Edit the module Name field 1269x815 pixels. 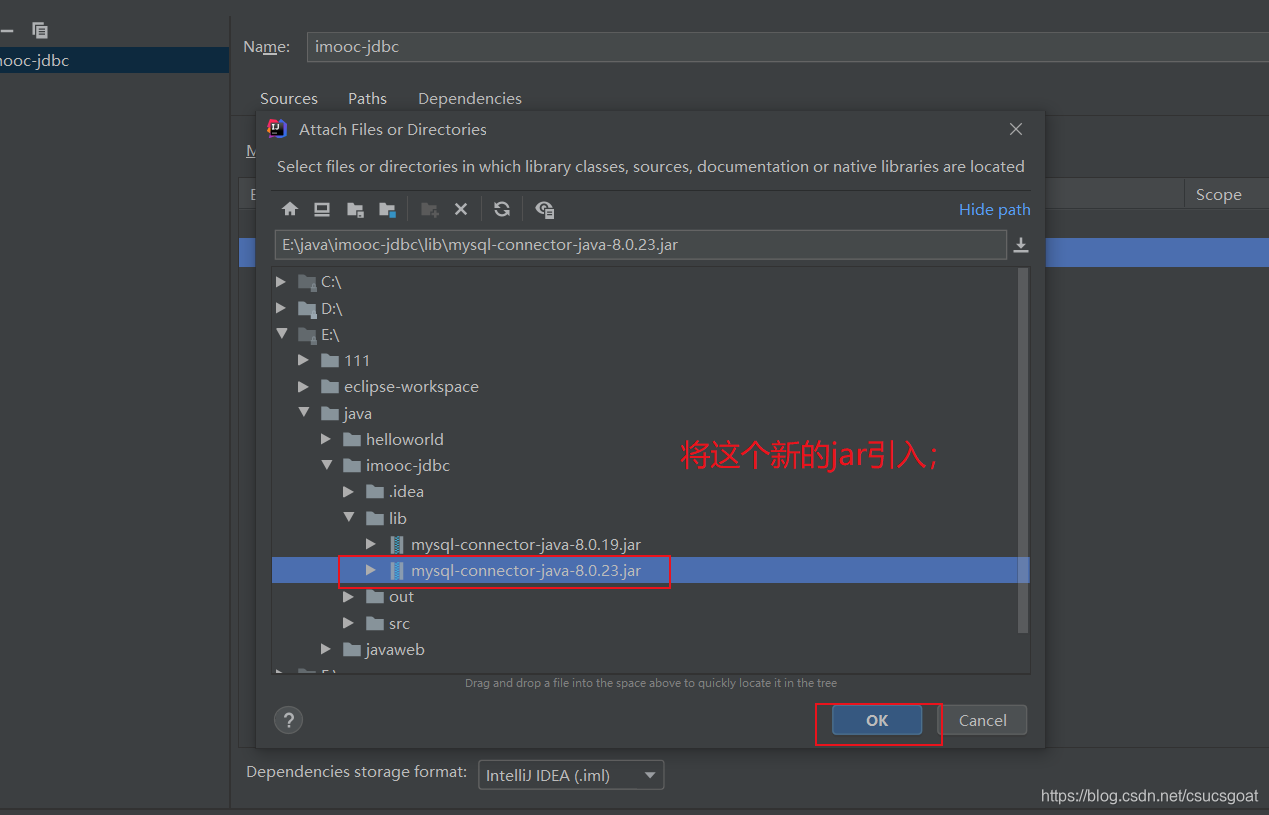coord(788,46)
